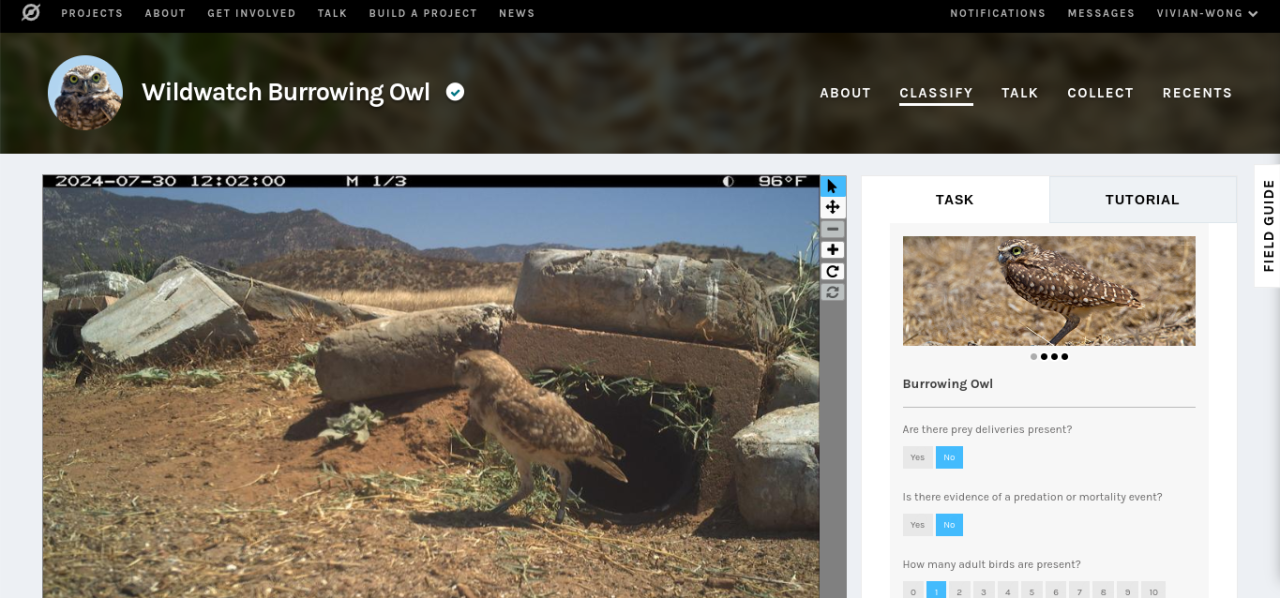Select the pointer annotate tool
Image resolution: width=1280 pixels, height=598 pixels.
point(833,186)
